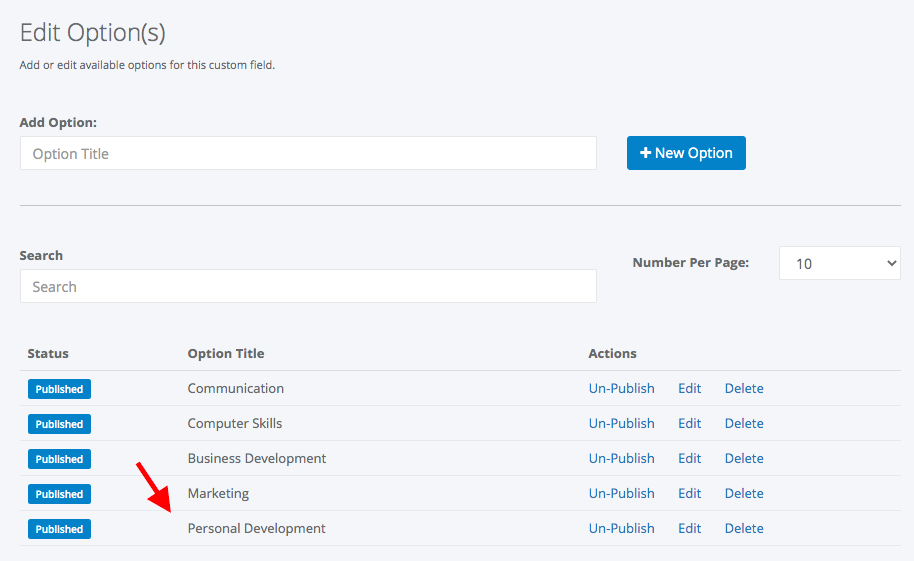914x561 pixels.
Task: Delete the Business Development option
Action: tap(744, 458)
